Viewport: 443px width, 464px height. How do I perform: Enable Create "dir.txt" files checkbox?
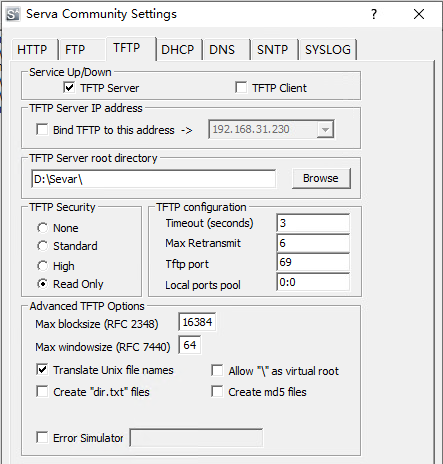pos(42,391)
